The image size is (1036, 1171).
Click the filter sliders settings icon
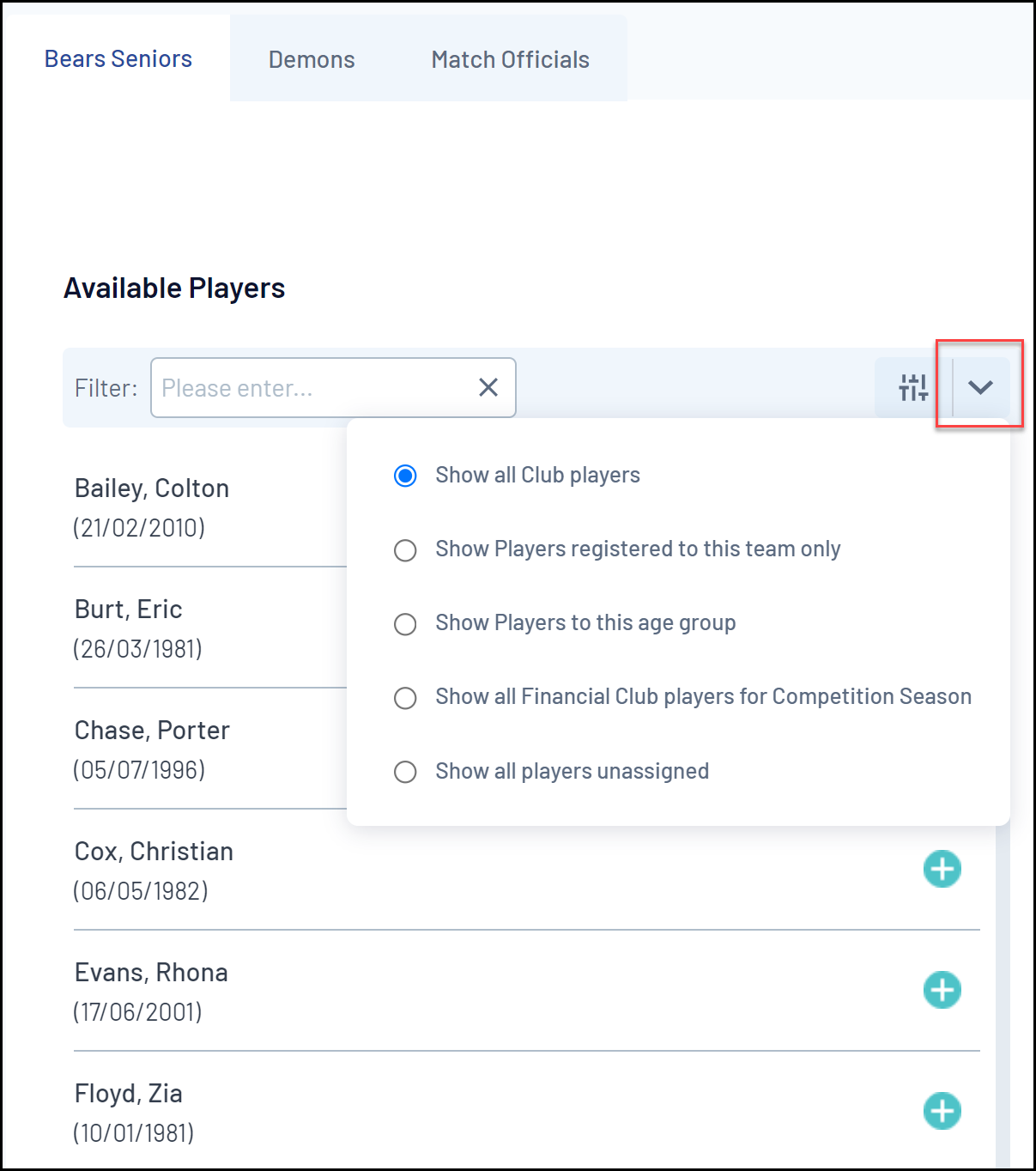click(912, 388)
